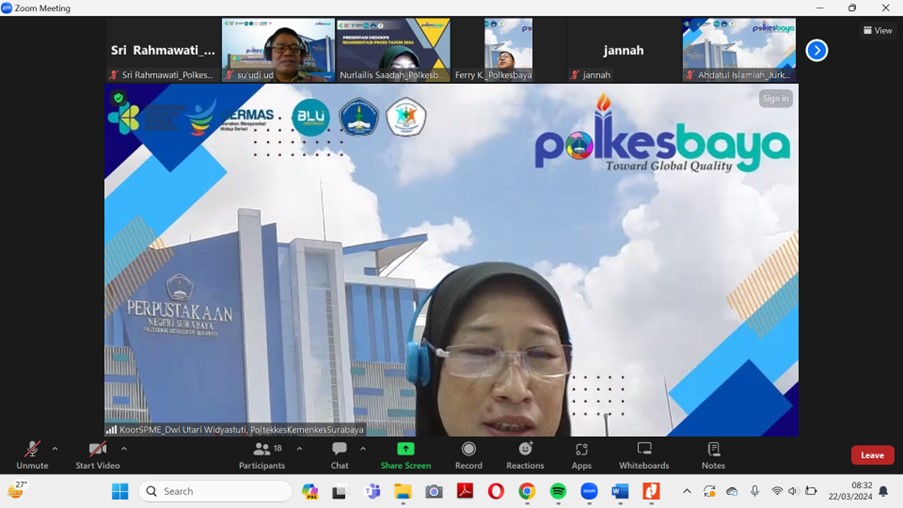Open Task View on taskbar
The image size is (903, 508).
click(x=339, y=491)
